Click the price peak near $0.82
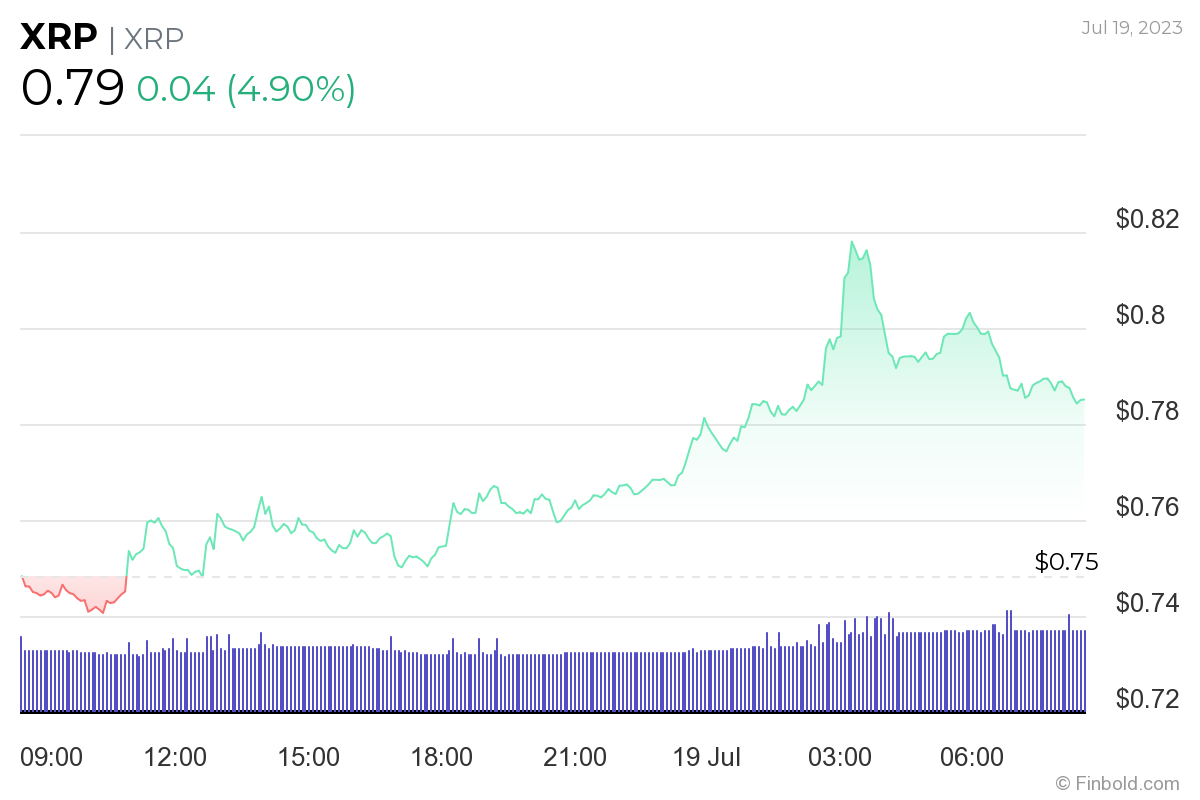This screenshot has height=800, width=1200. tap(852, 242)
